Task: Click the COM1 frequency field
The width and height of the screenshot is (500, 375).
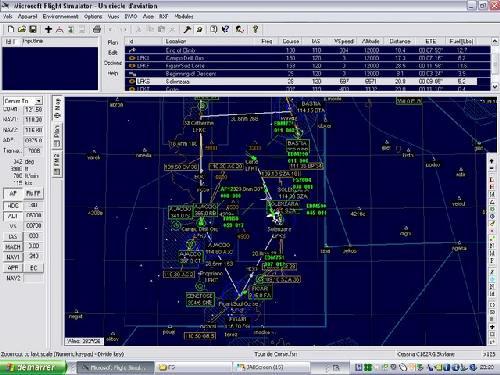Action: coord(34,109)
